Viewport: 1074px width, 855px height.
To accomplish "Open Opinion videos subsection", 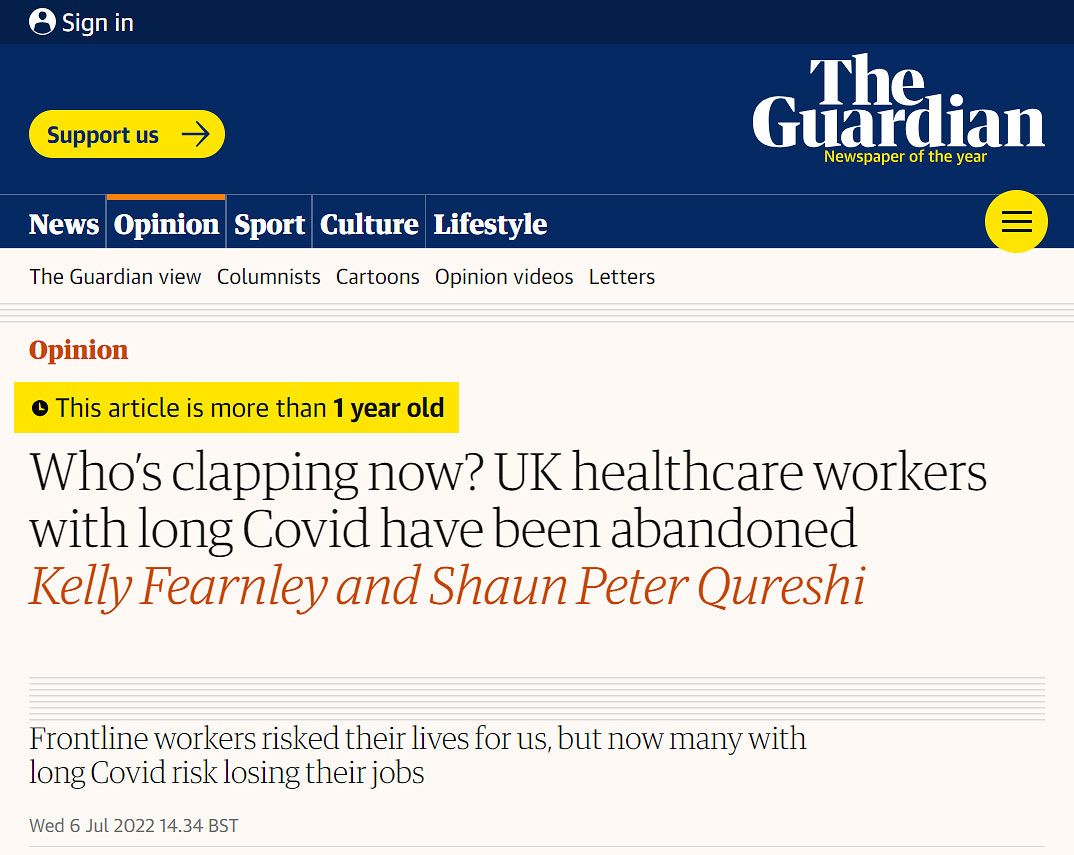I will click(x=504, y=277).
